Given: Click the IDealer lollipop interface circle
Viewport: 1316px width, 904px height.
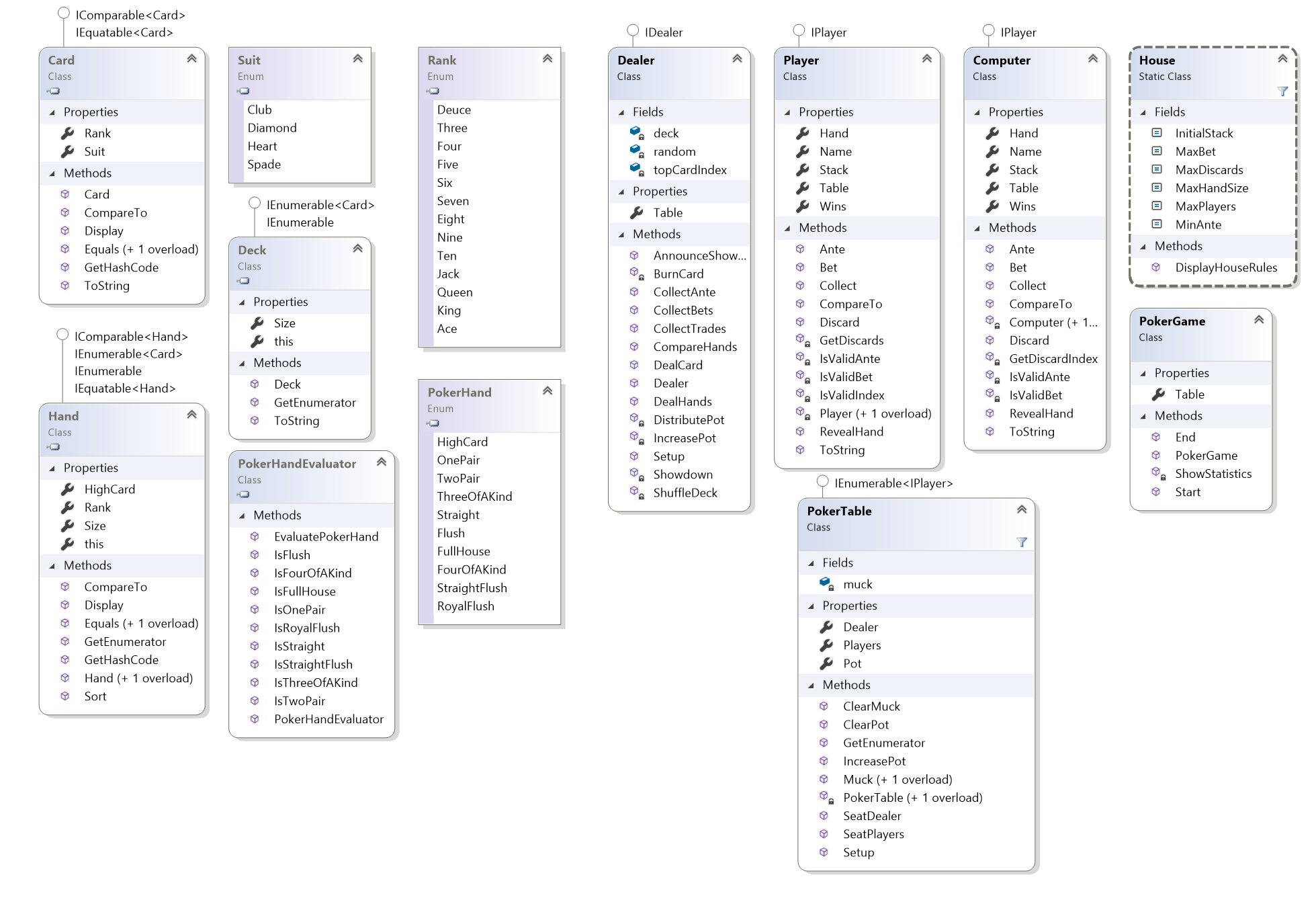Looking at the screenshot, I should pos(632,30).
